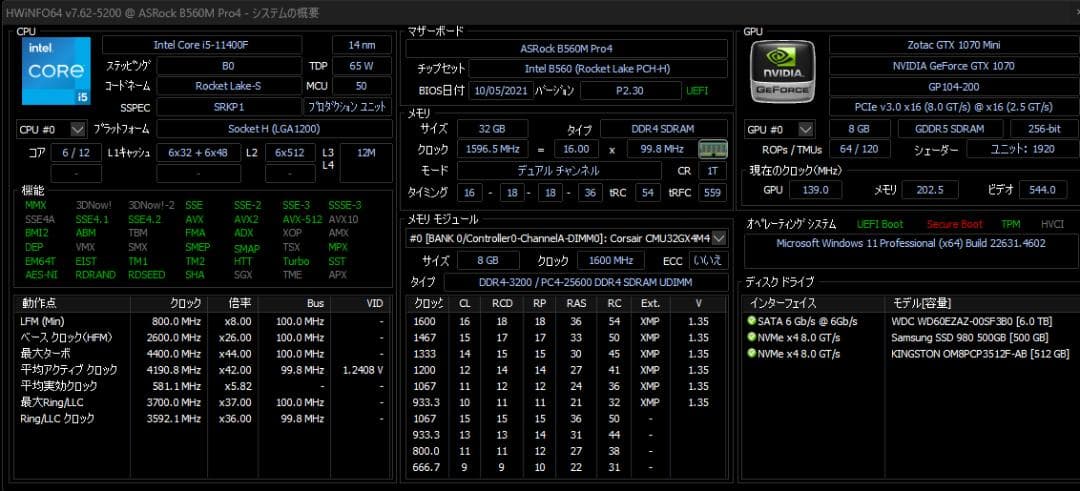Click the BIOS date 10/05/2021 field
Image resolution: width=1080 pixels, height=491 pixels.
pyautogui.click(x=500, y=90)
